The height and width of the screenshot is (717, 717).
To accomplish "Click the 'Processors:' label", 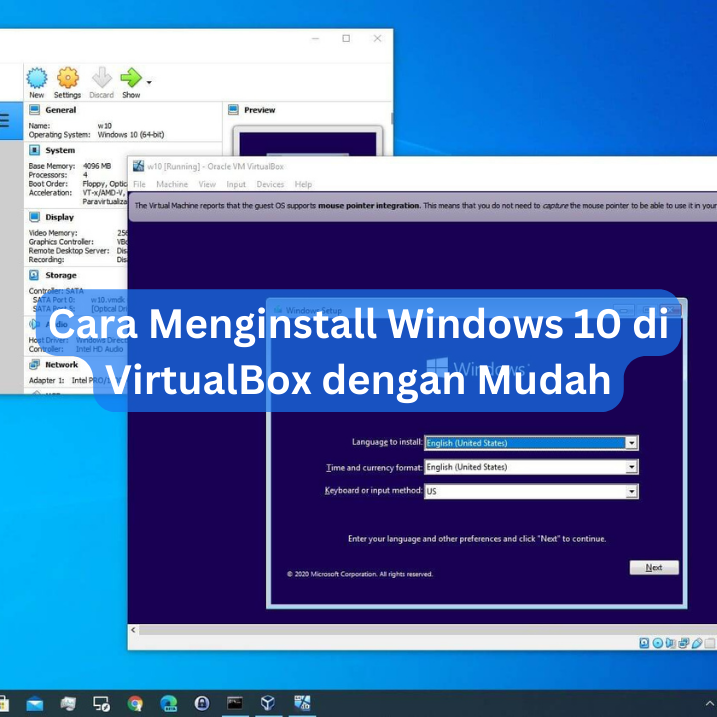I will tap(48, 175).
